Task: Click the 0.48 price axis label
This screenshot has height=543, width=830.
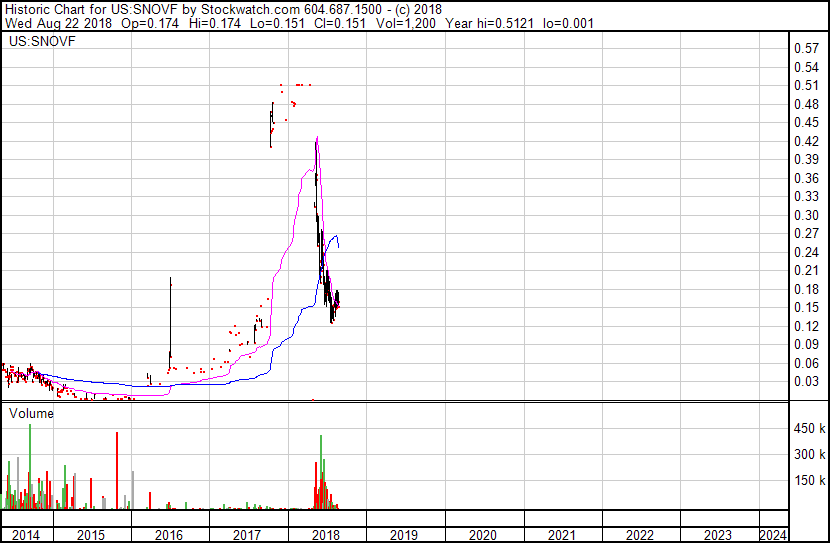Action: pyautogui.click(x=807, y=104)
